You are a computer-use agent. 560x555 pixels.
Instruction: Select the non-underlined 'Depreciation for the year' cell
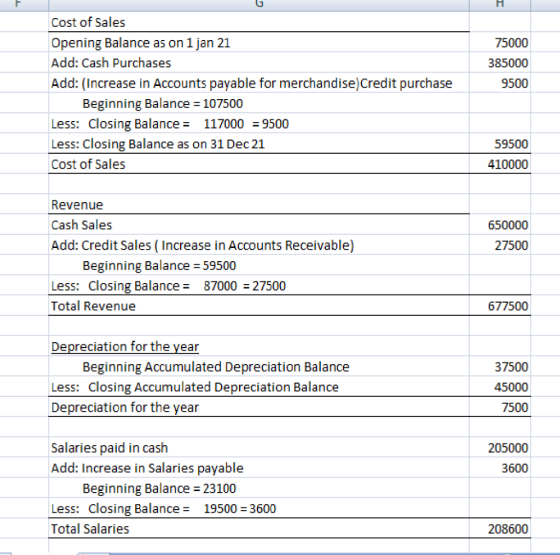click(x=259, y=407)
